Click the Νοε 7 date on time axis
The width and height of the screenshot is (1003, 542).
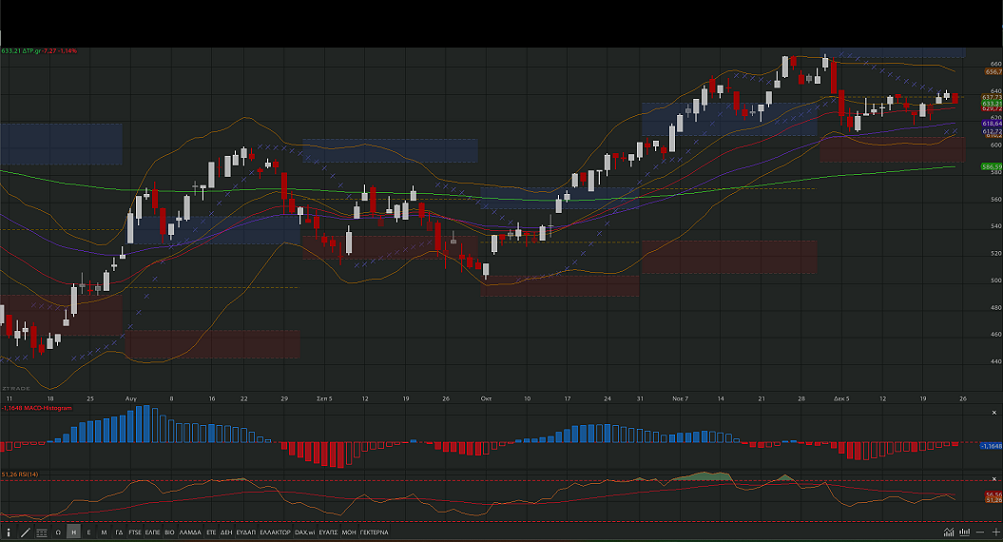(x=680, y=399)
